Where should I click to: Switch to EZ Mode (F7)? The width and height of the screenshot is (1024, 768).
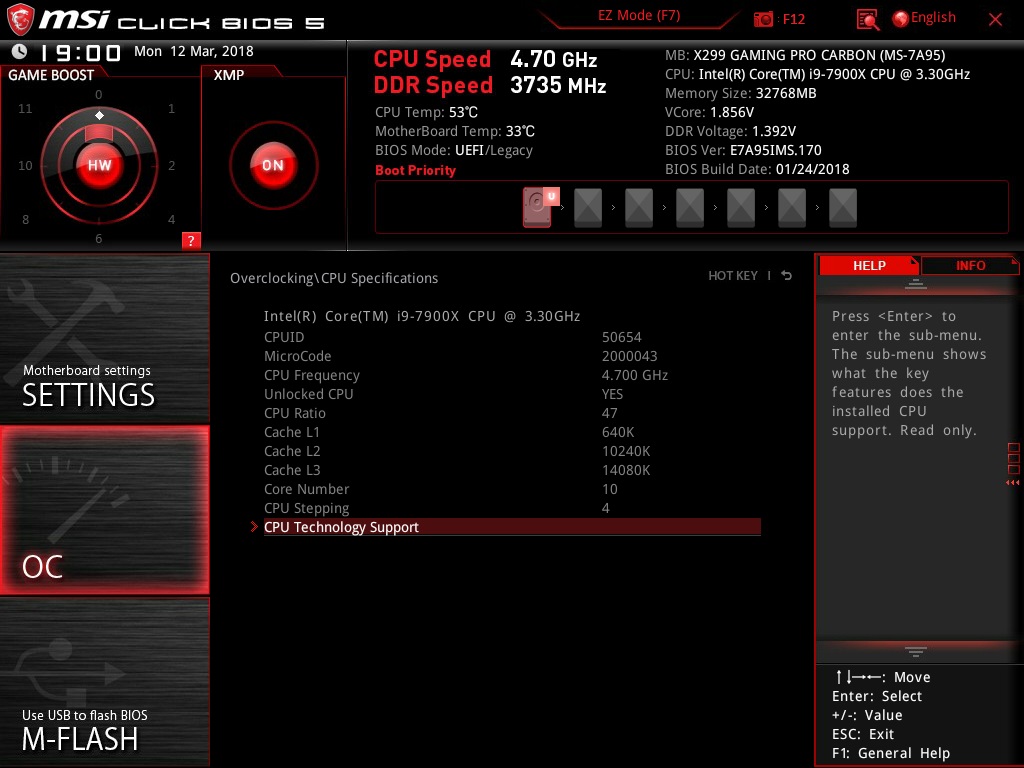tap(639, 16)
